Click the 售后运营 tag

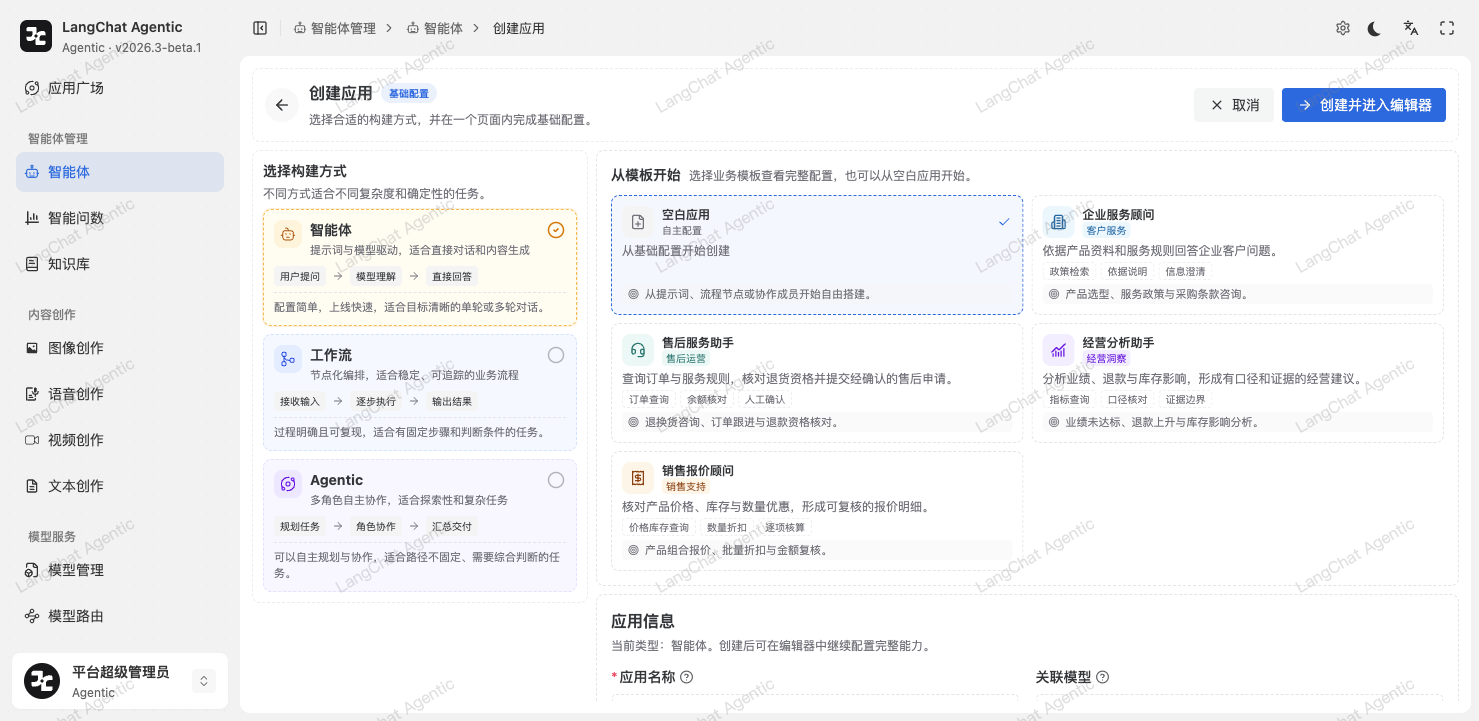(686, 359)
